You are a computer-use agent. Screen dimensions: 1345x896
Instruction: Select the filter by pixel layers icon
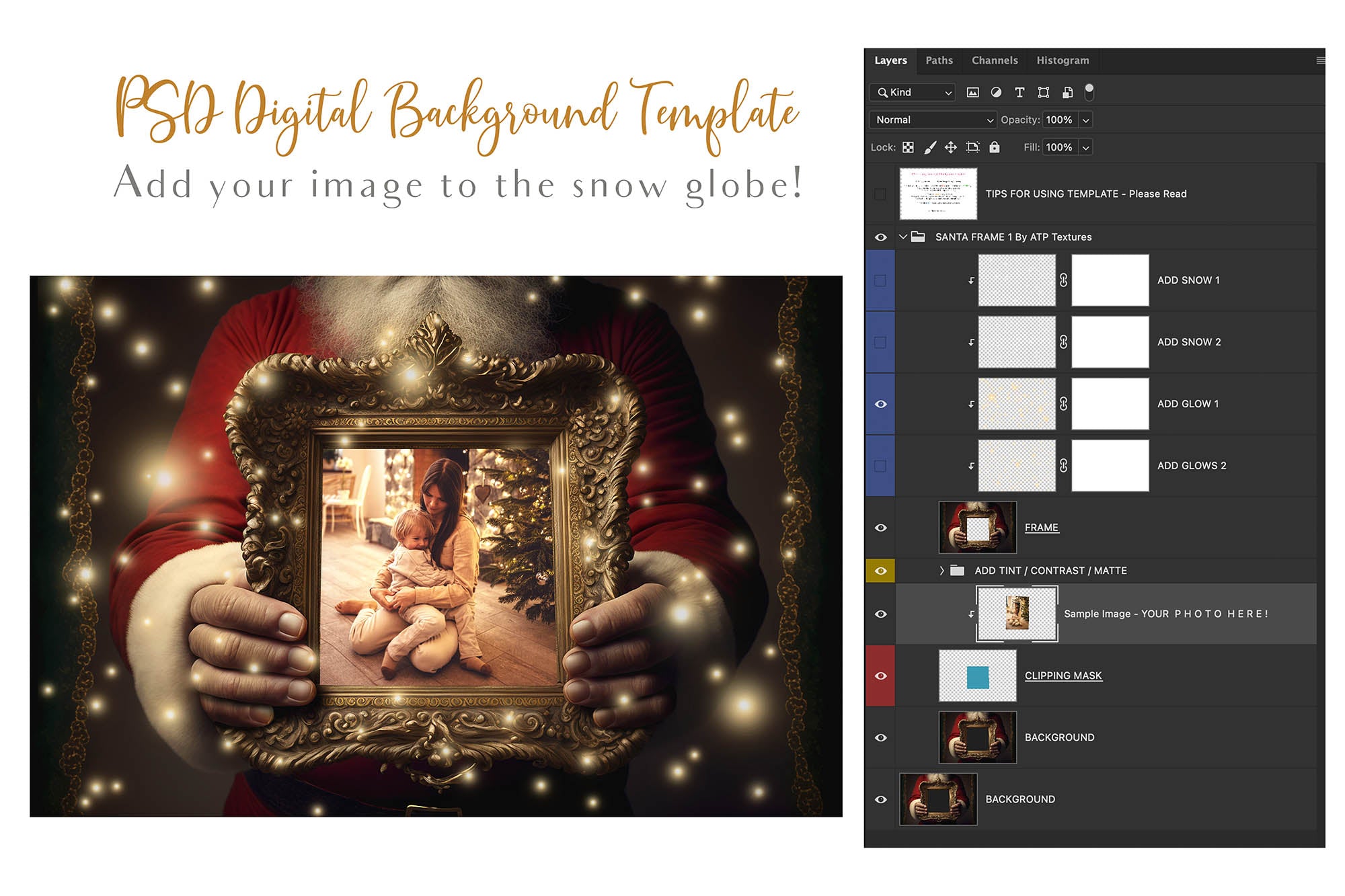coord(971,93)
